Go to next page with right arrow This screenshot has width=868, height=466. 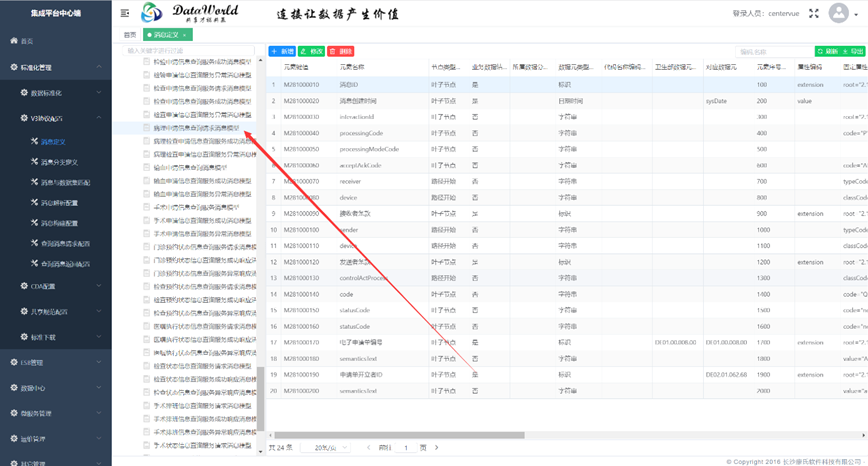[x=436, y=447]
